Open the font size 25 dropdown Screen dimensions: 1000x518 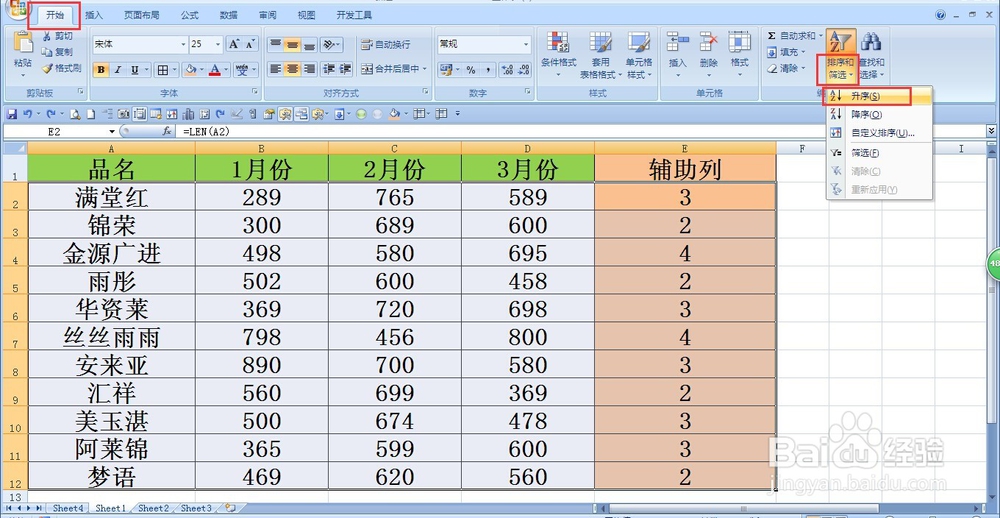coord(218,44)
